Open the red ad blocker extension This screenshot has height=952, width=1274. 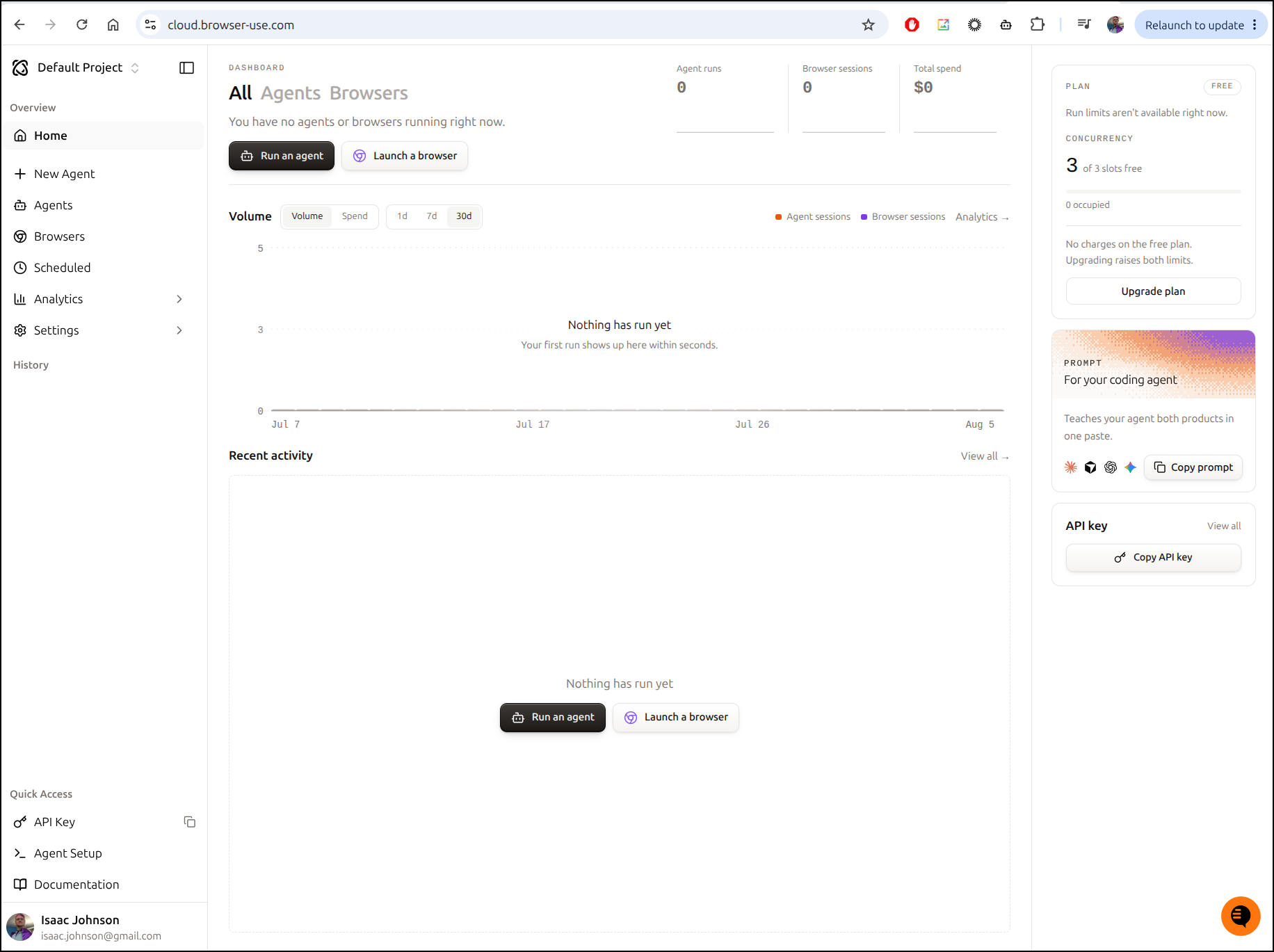point(912,25)
